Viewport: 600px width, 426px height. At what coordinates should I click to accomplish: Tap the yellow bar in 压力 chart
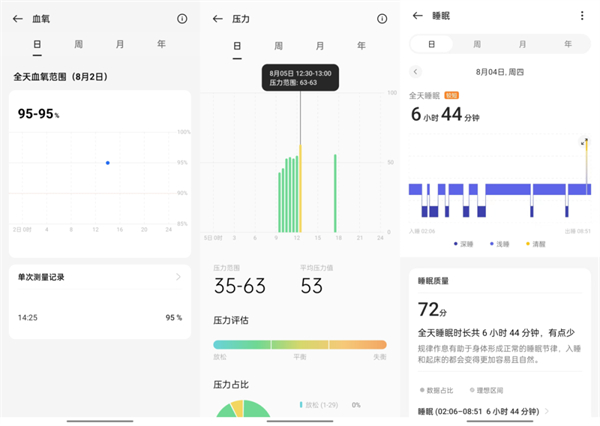300,190
